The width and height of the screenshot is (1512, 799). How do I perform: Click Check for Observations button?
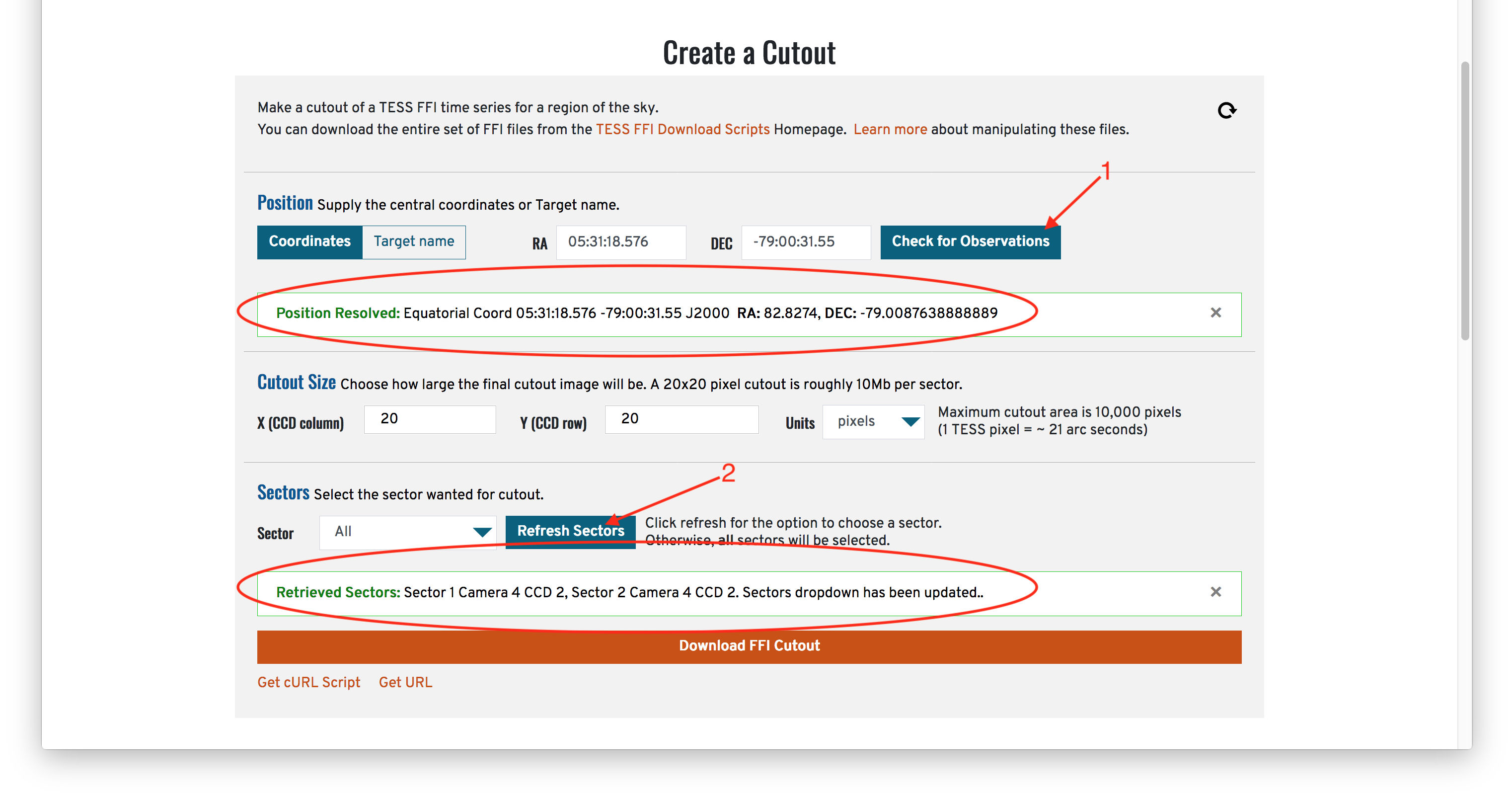(x=970, y=242)
